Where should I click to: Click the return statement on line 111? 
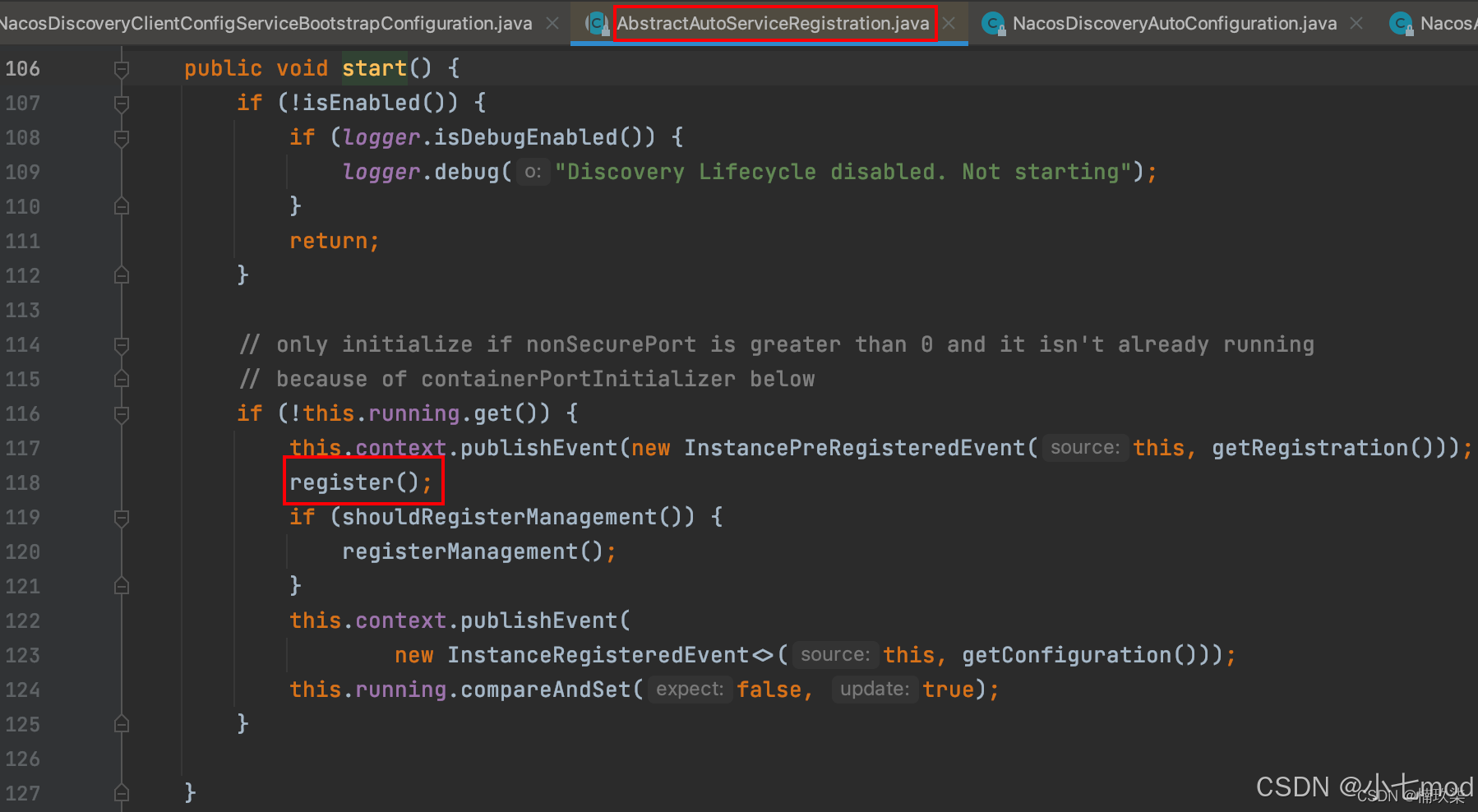pos(334,241)
